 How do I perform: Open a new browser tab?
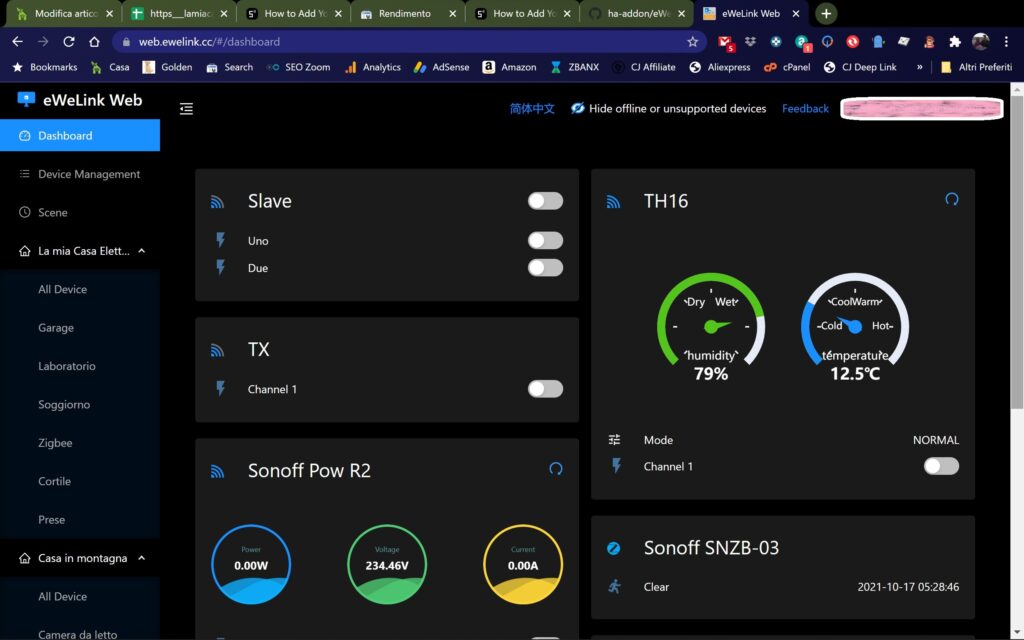pyautogui.click(x=825, y=14)
